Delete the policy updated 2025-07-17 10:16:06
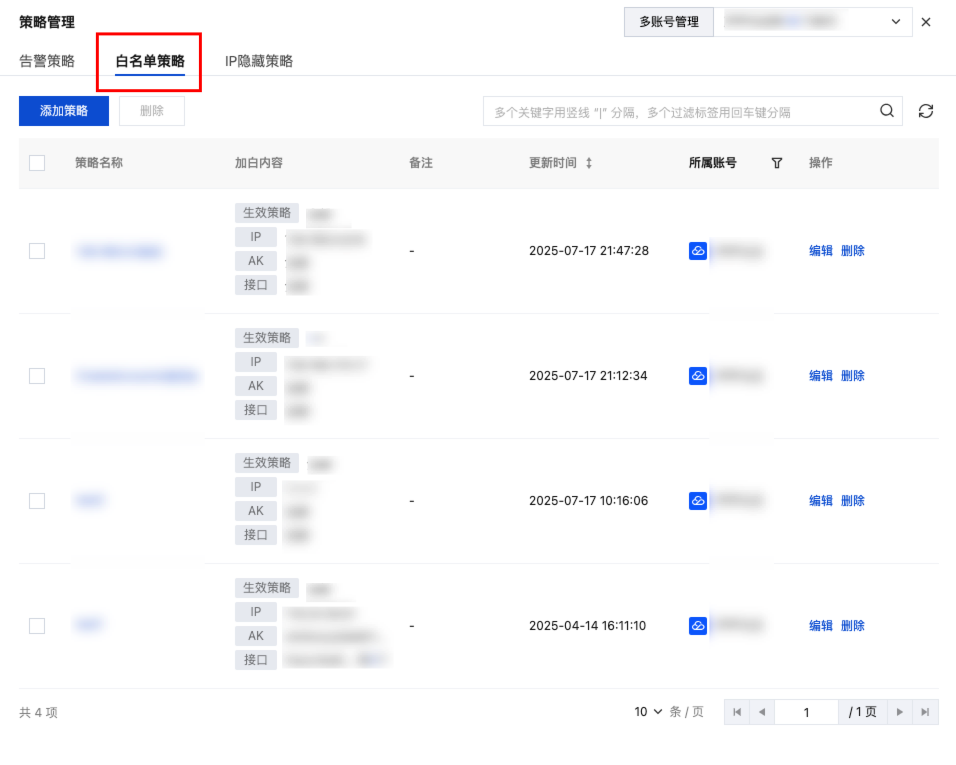956x765 pixels. (x=852, y=501)
